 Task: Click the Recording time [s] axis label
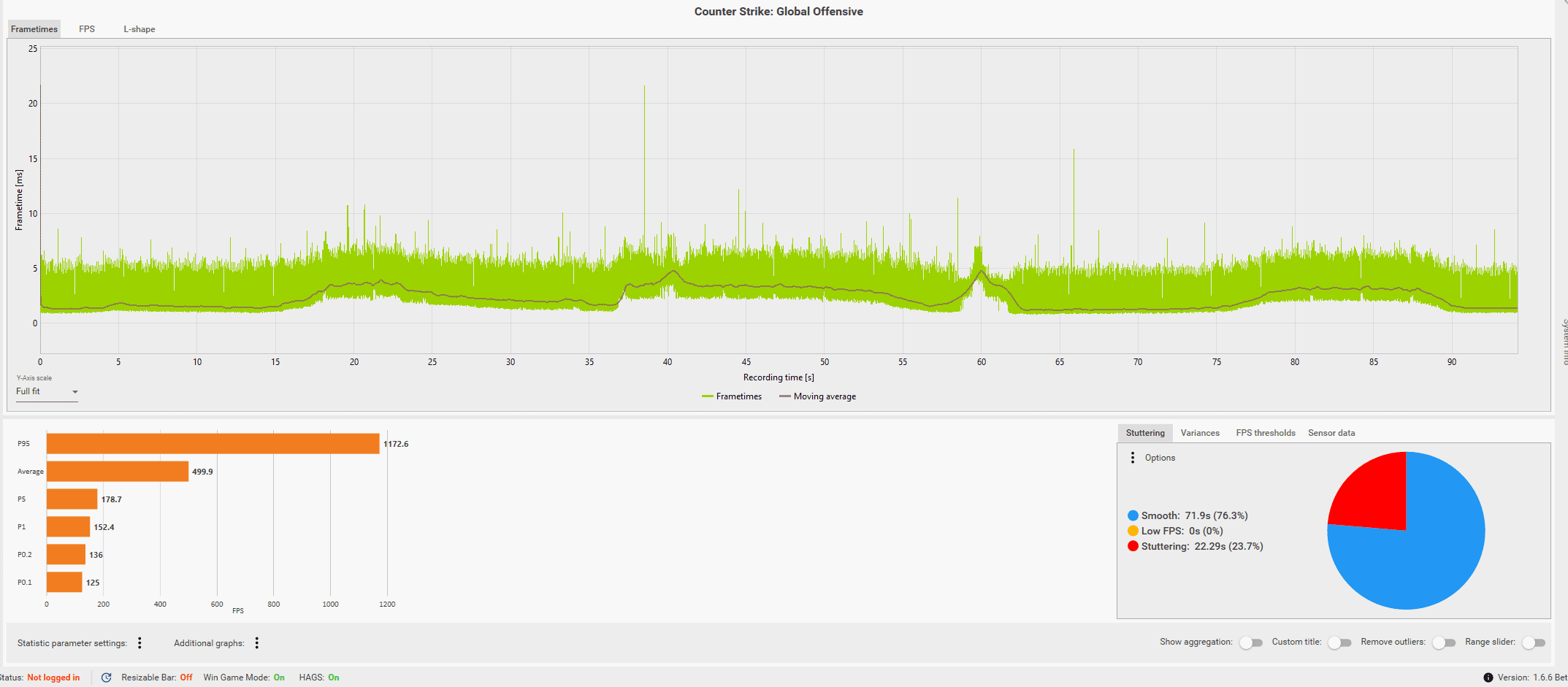779,377
